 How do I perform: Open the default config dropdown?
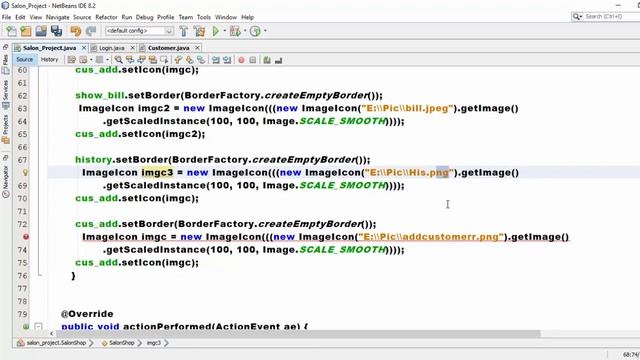139,31
